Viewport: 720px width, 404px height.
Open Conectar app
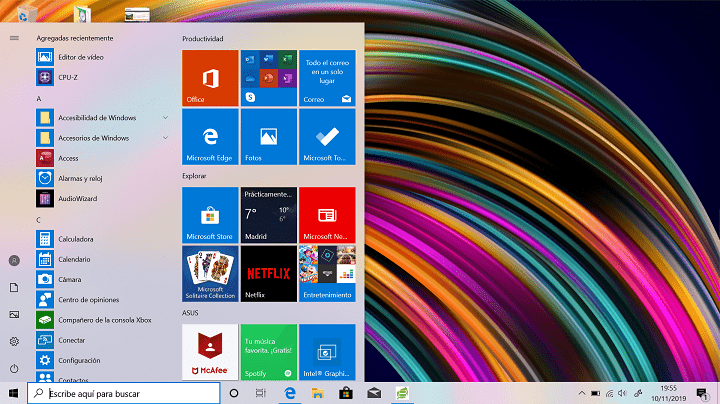[103, 340]
